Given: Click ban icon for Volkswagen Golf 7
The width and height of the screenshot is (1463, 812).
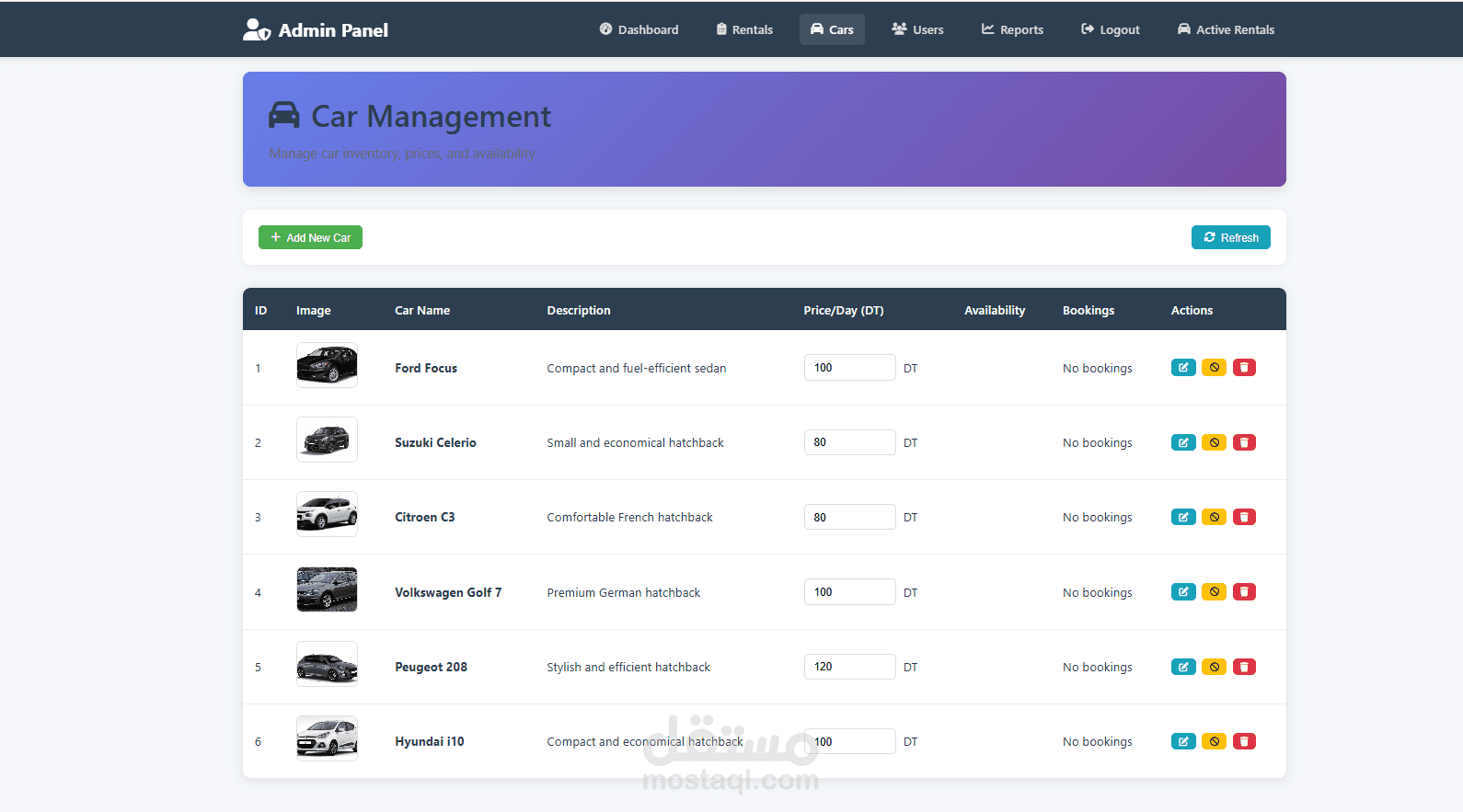Looking at the screenshot, I should (1214, 592).
